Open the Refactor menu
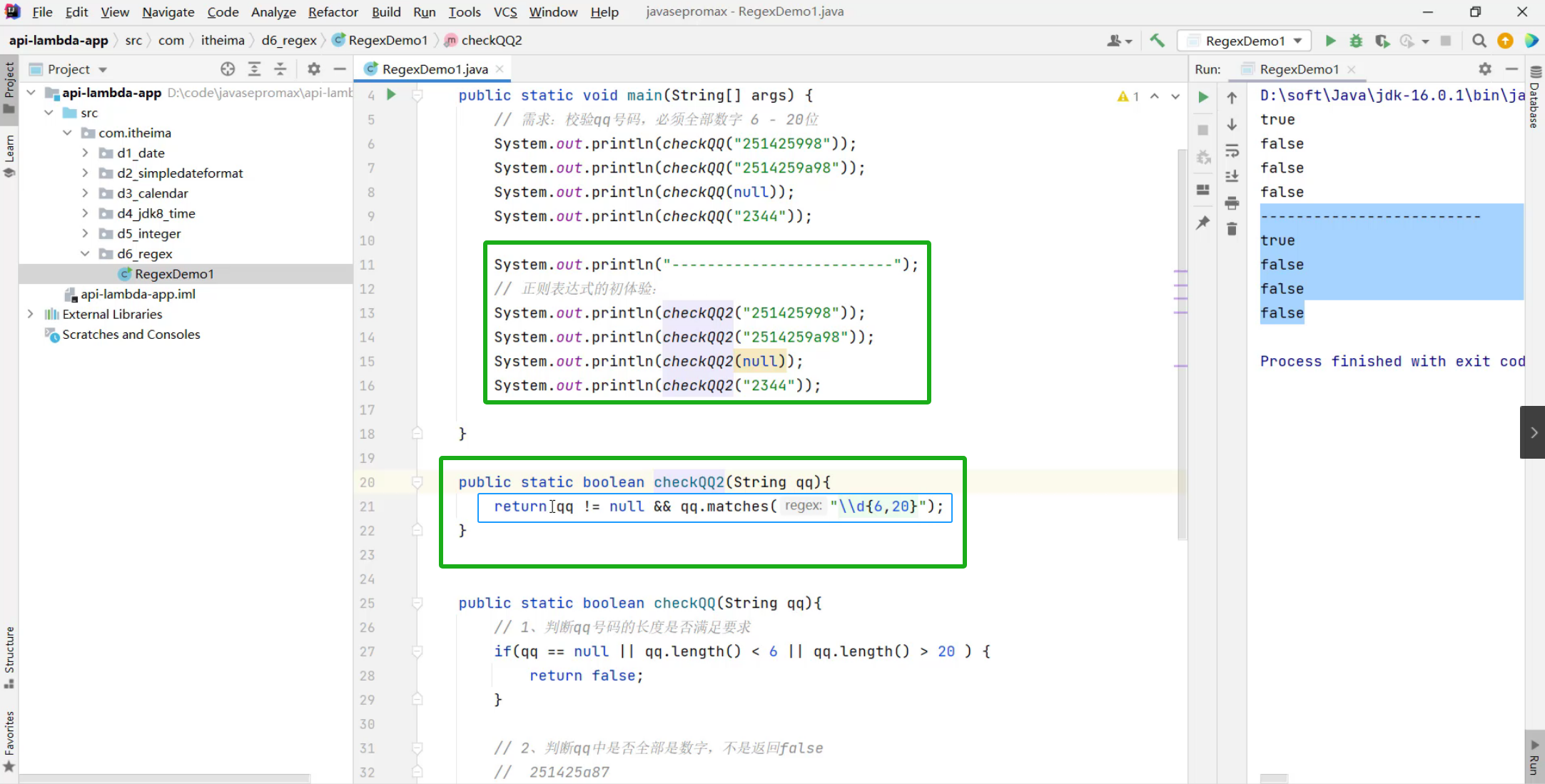 click(x=333, y=12)
